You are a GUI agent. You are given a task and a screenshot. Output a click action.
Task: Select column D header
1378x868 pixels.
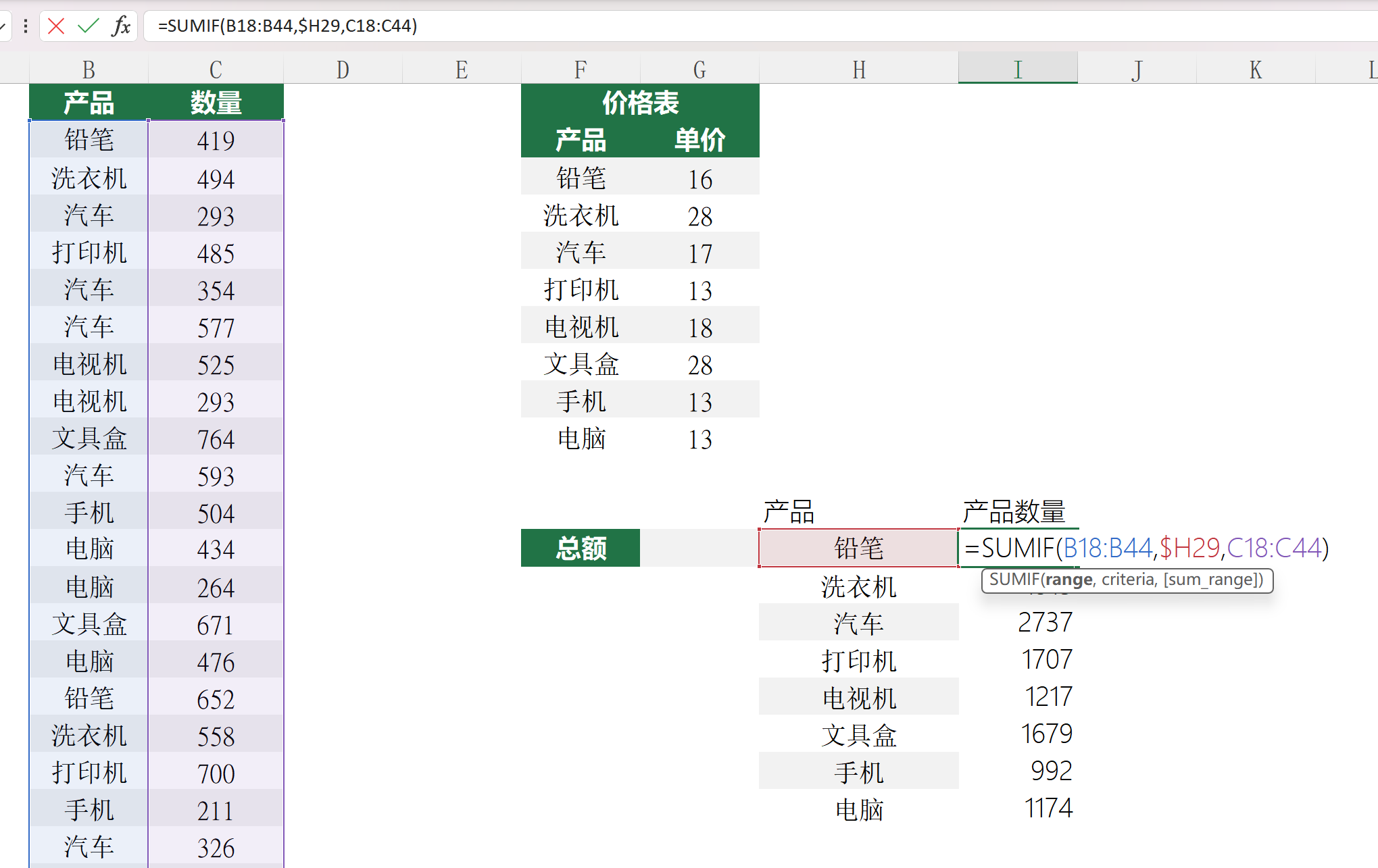click(x=343, y=70)
